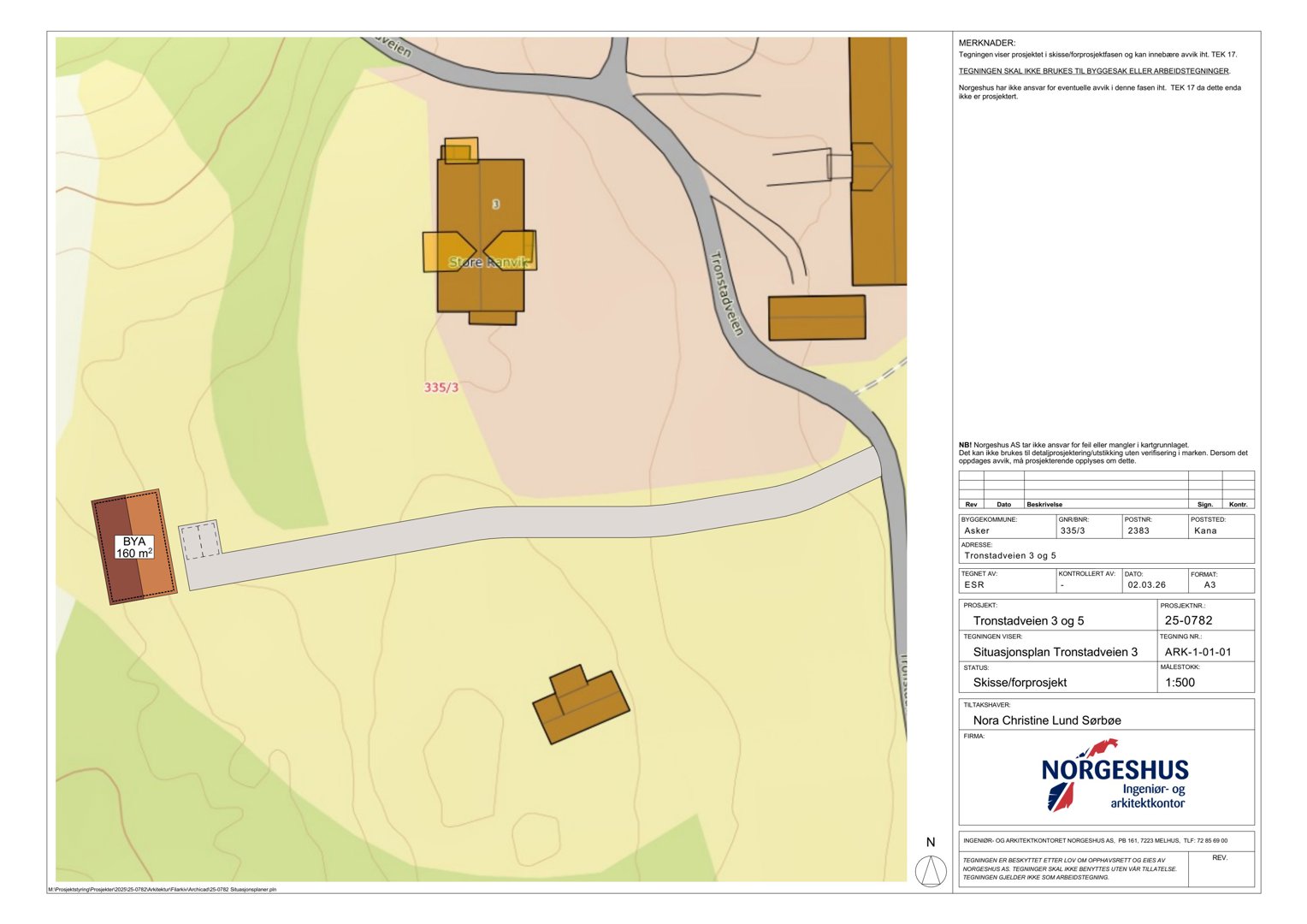This screenshot has height=924, width=1307.
Task: Click the dashed parking space outline
Action: 200,540
